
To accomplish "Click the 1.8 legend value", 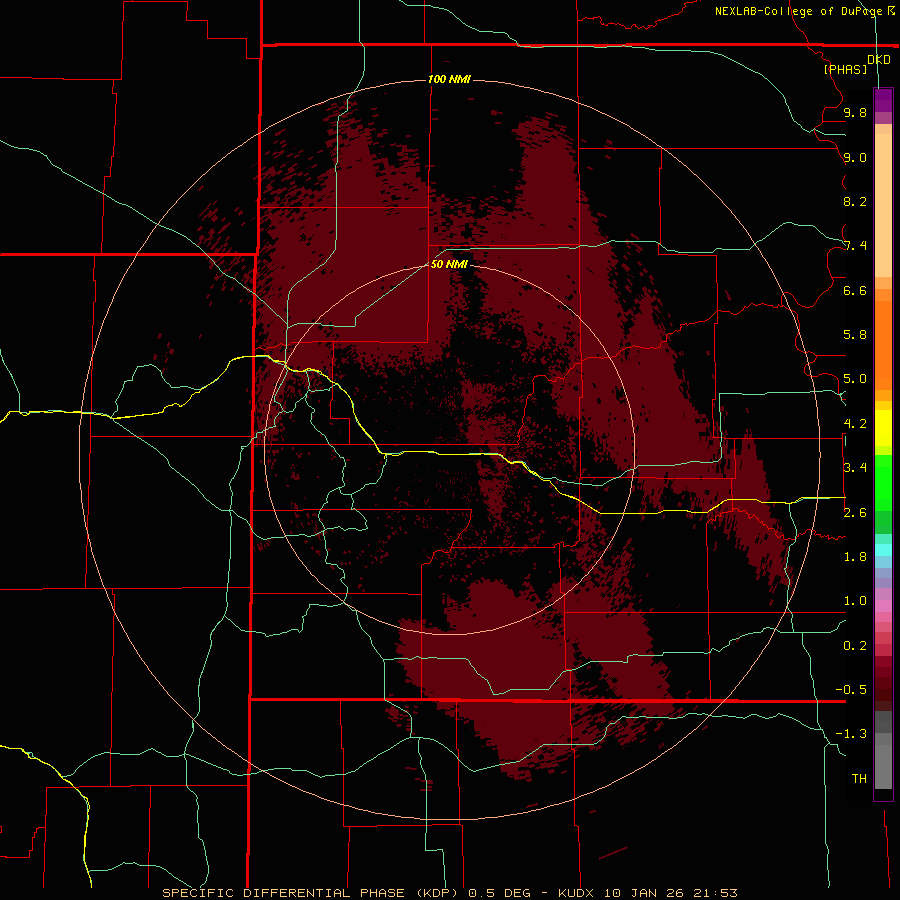I will [855, 557].
